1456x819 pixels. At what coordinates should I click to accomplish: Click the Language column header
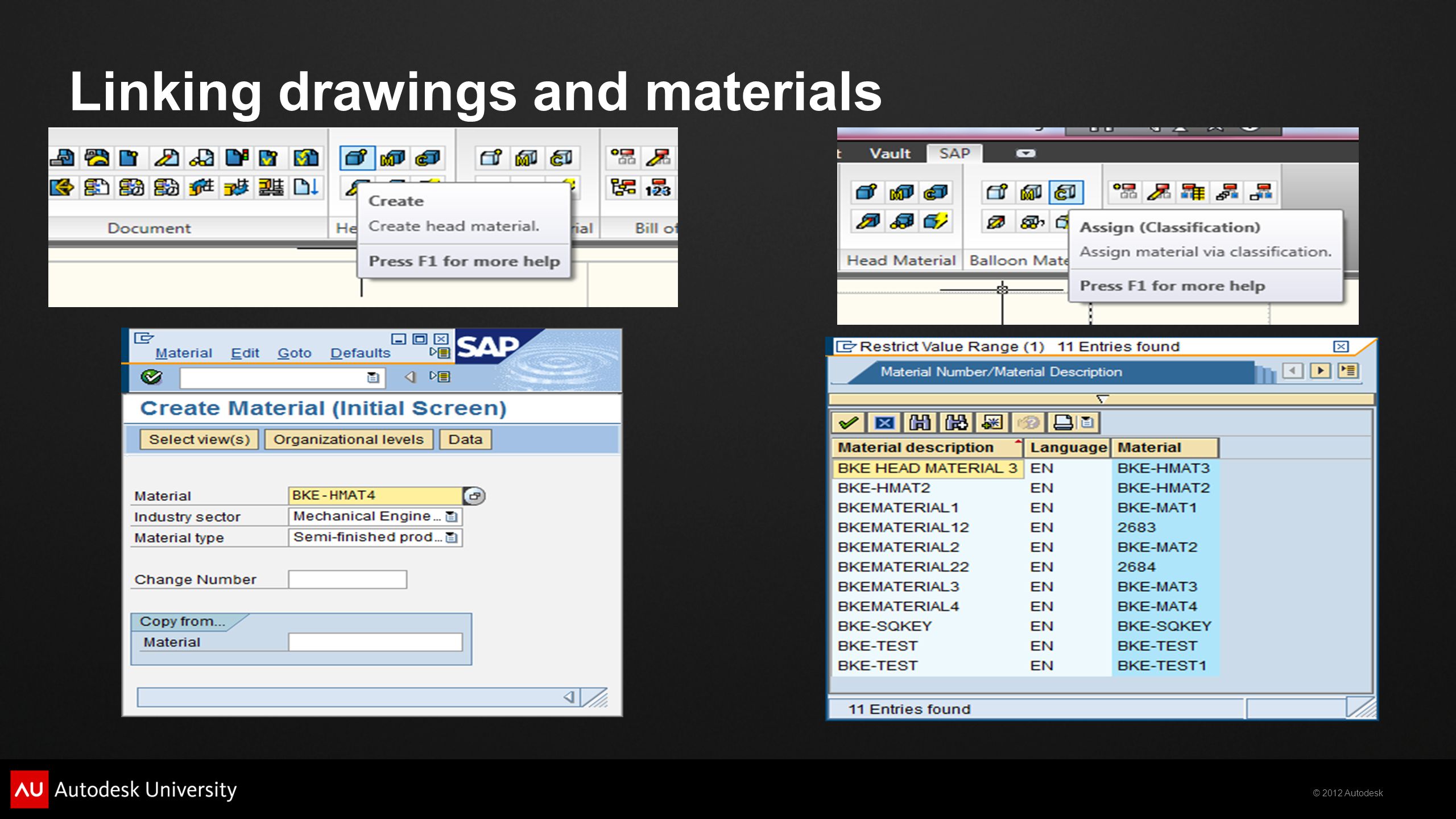pyautogui.click(x=1068, y=448)
